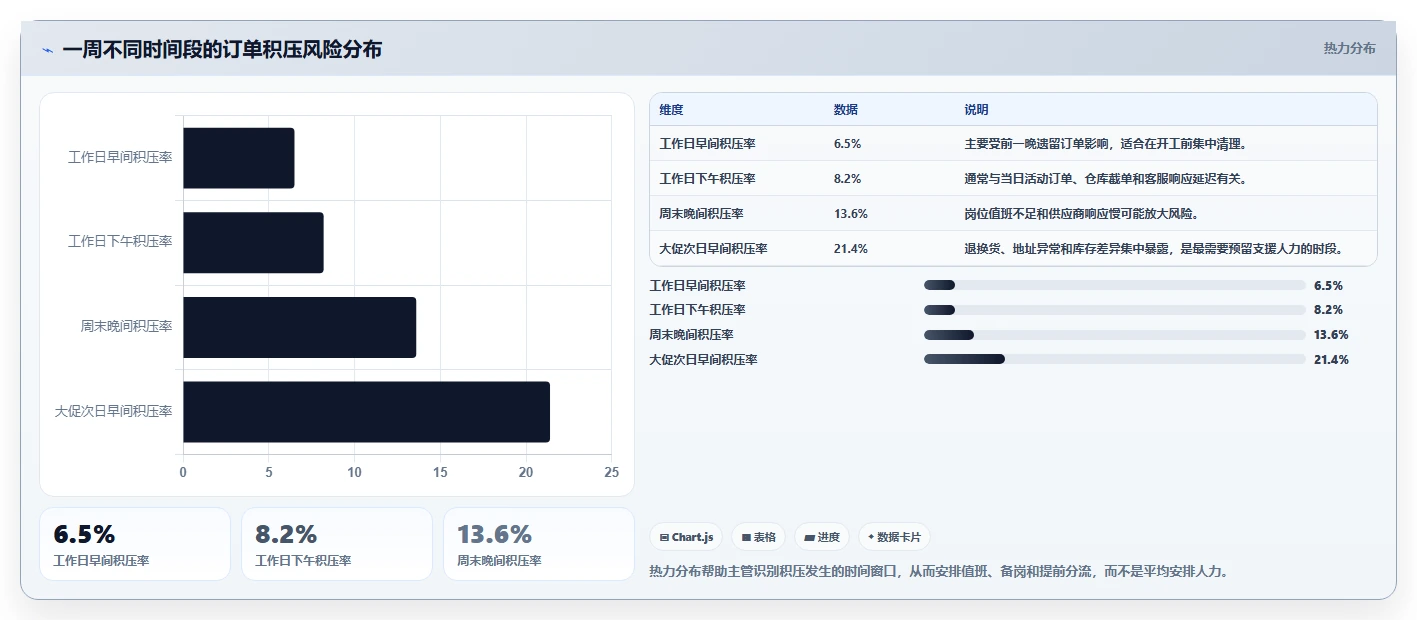Click the 周末晚间积压率 bar in the chart
The height and width of the screenshot is (620, 1417).
pyautogui.click(x=300, y=327)
